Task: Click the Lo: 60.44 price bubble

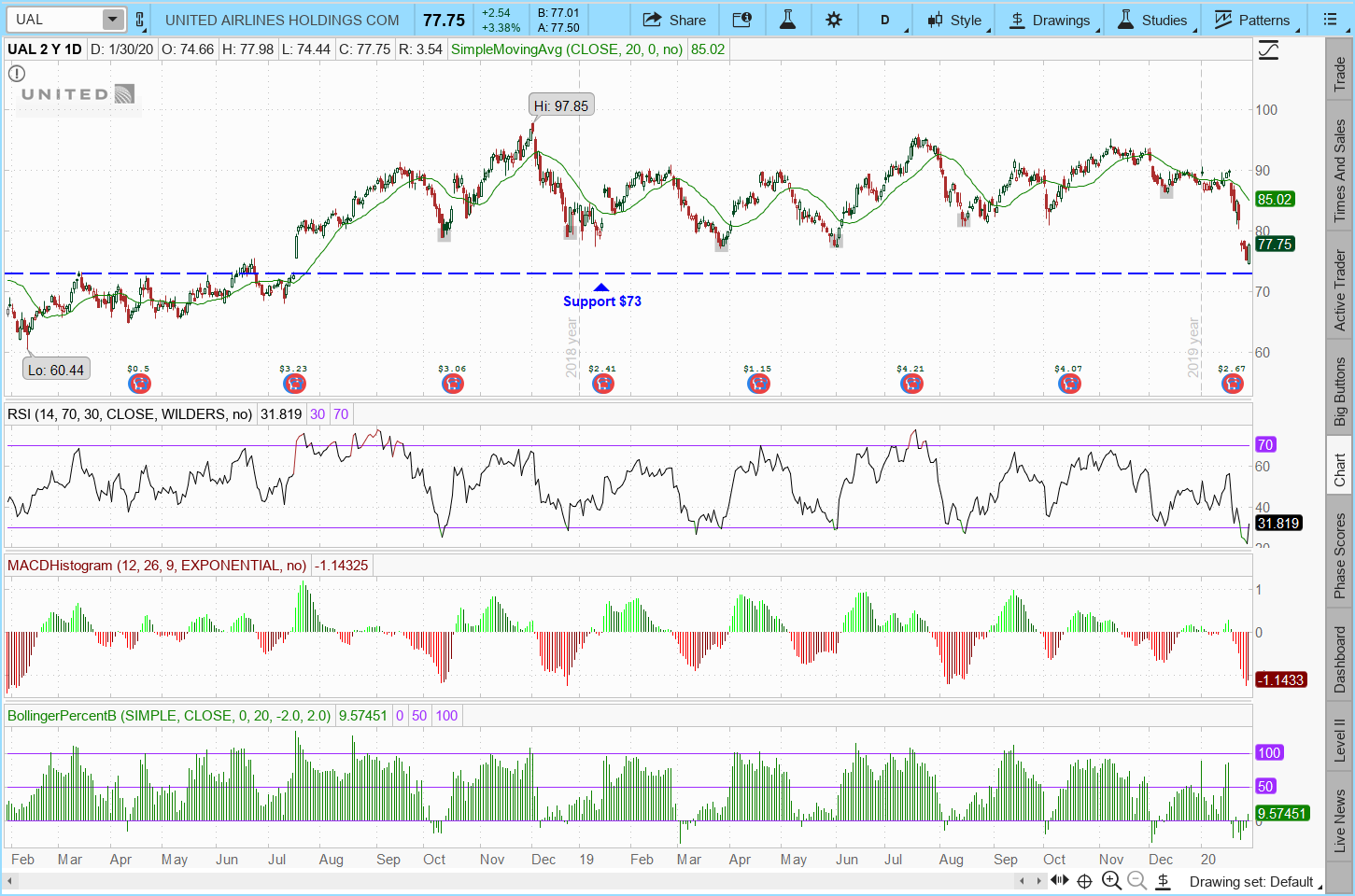Action: tap(56, 370)
